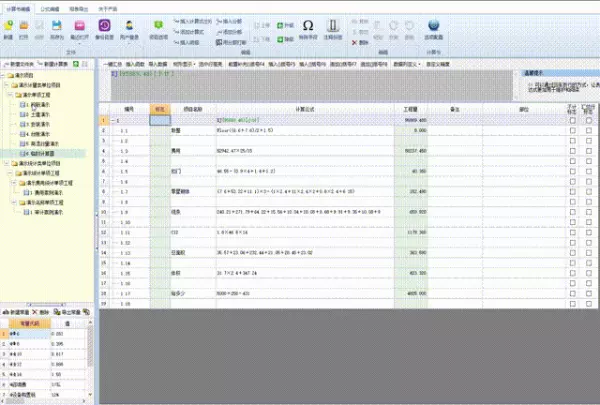
Task: Open the purple backup history clock icon
Action: [x=104, y=25]
